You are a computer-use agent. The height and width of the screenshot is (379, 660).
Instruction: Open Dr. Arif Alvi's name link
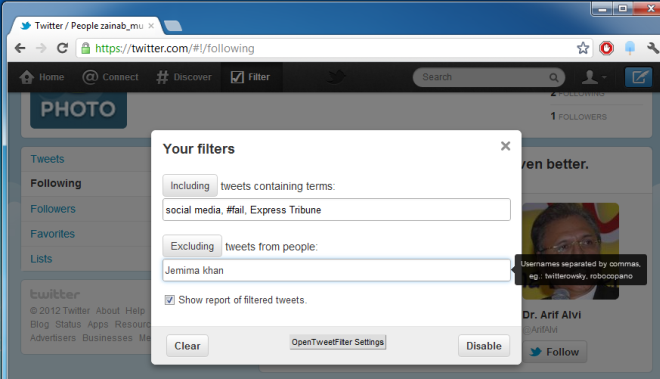[552, 315]
